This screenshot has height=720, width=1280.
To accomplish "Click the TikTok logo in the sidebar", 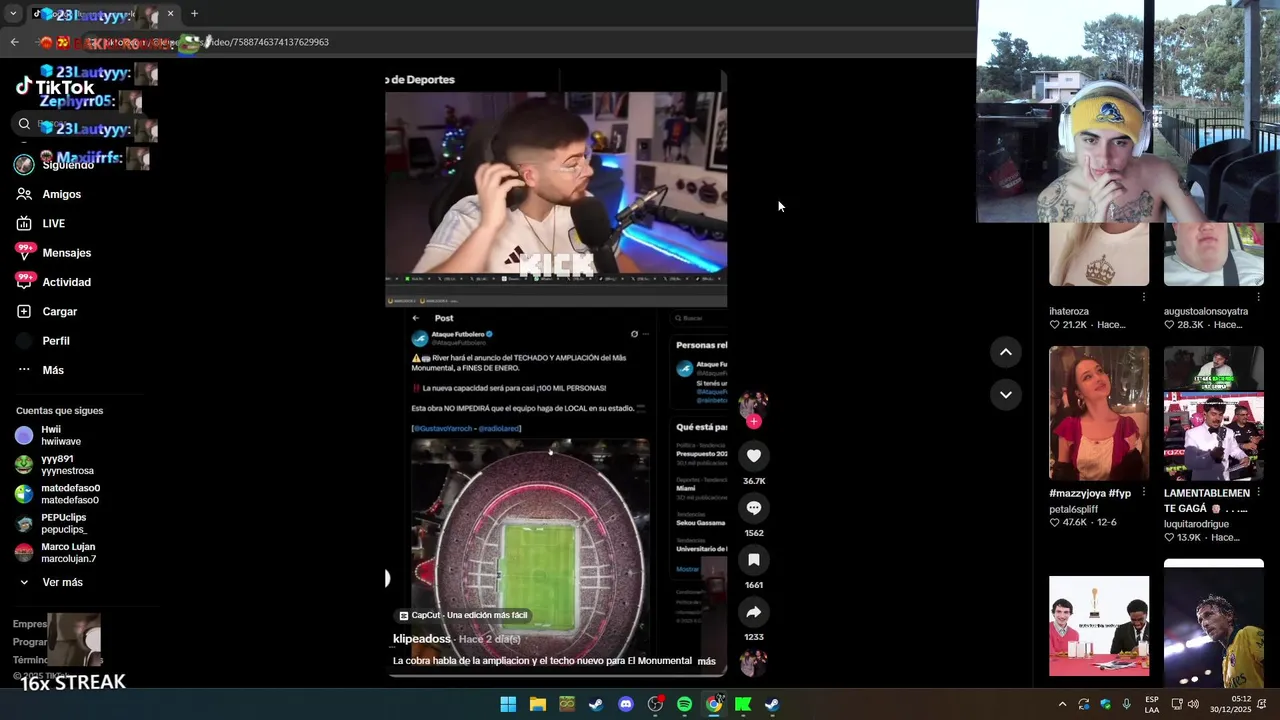I will click(x=55, y=87).
